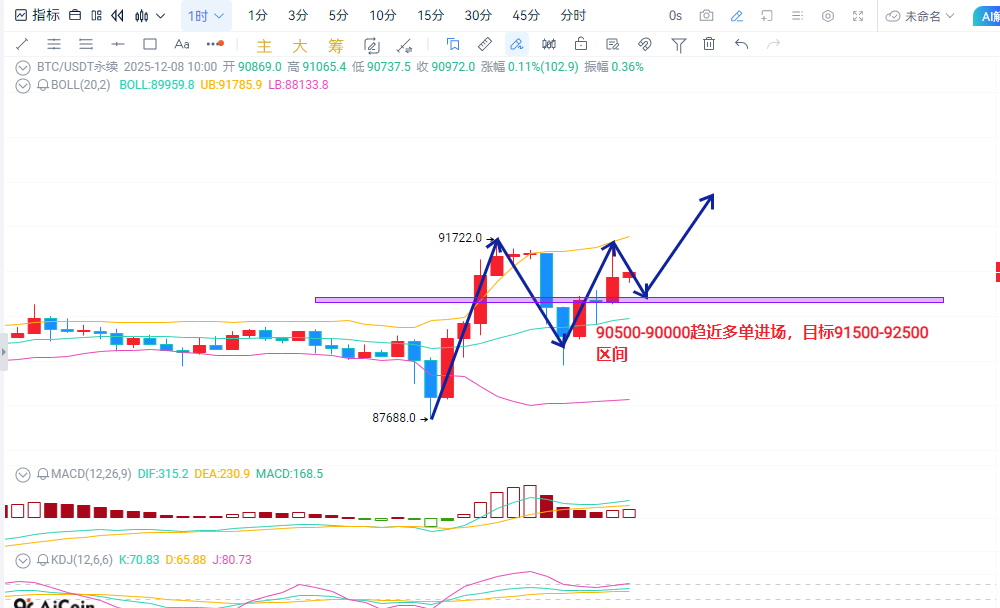Image resolution: width=1000 pixels, height=608 pixels.
Task: Toggle the BOLL indicator alert bell
Action: click(43, 85)
